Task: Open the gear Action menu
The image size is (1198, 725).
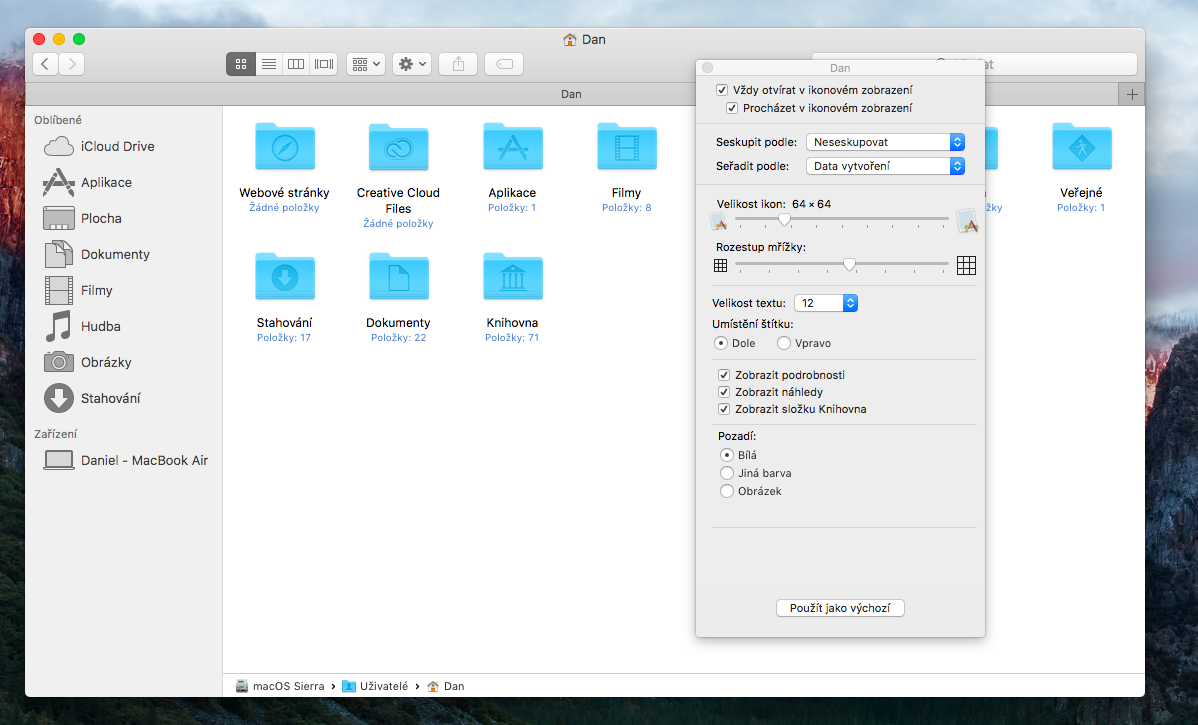Action: pyautogui.click(x=412, y=64)
